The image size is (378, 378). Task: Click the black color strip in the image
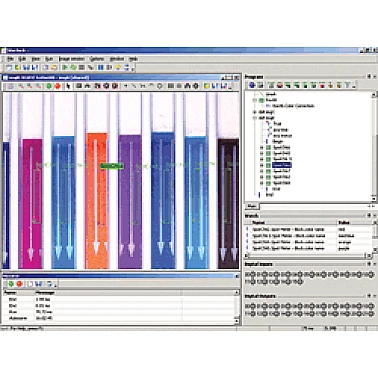[228, 204]
